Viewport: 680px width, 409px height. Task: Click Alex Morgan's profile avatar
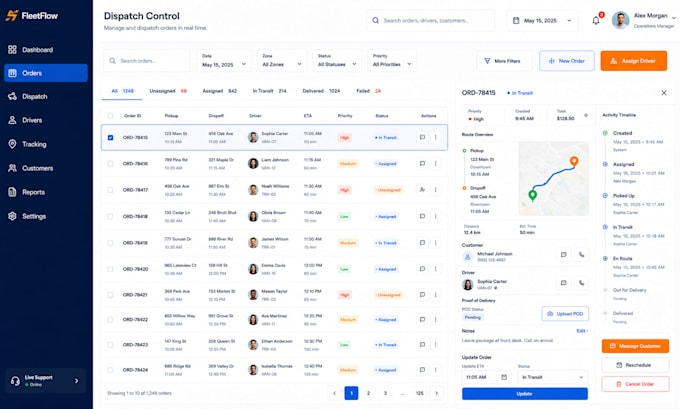tap(620, 20)
